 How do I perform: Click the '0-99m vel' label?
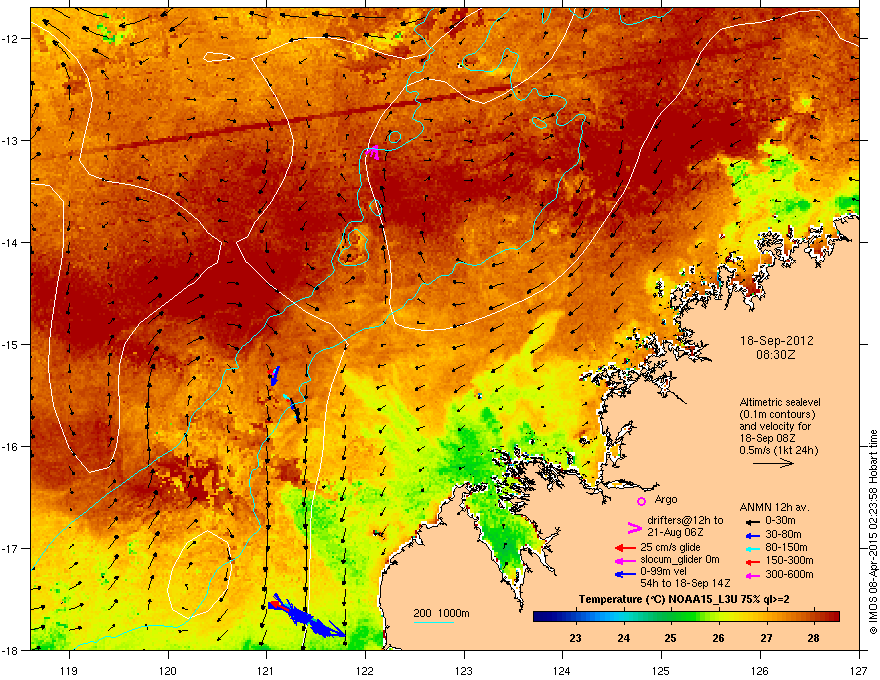[663, 572]
